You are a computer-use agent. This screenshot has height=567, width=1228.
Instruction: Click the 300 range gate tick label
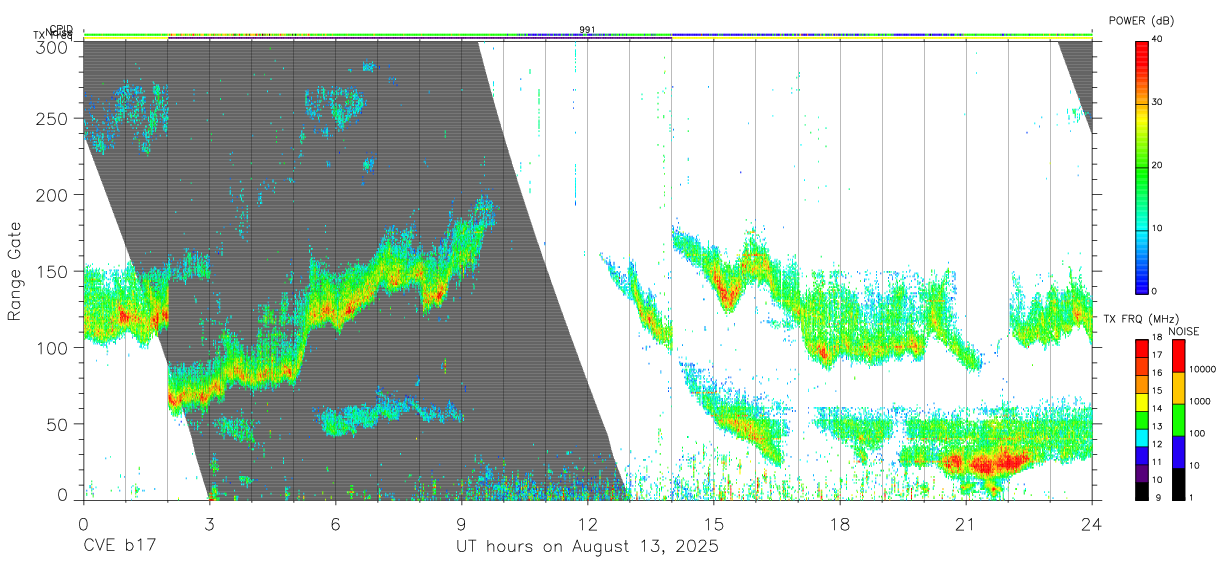[x=52, y=46]
